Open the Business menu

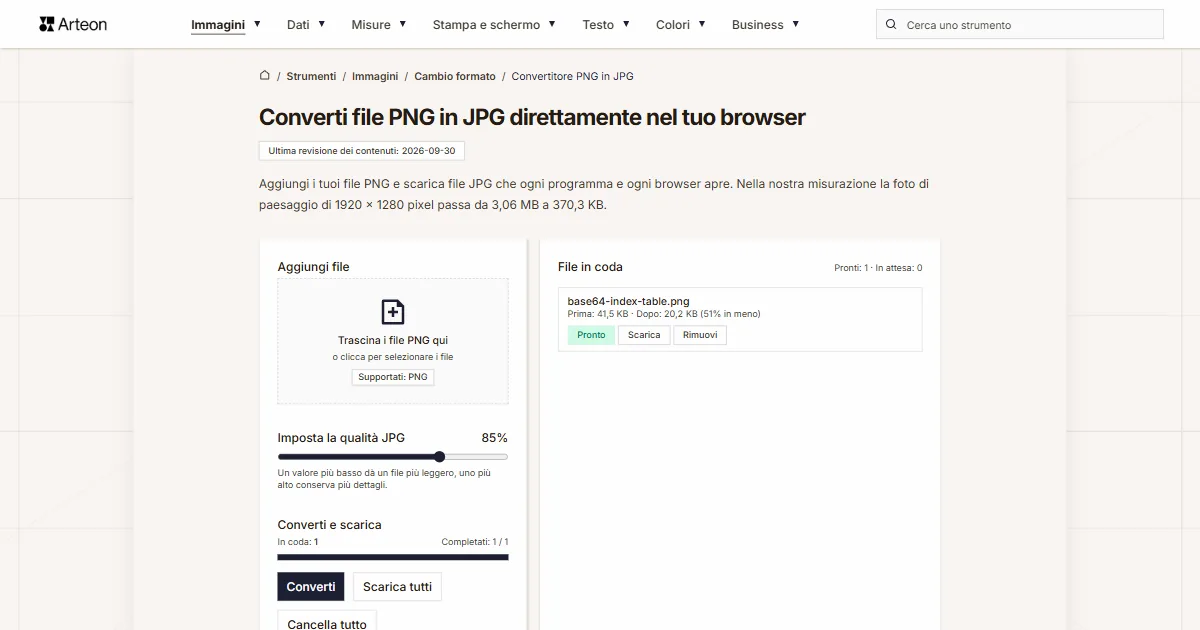(757, 24)
